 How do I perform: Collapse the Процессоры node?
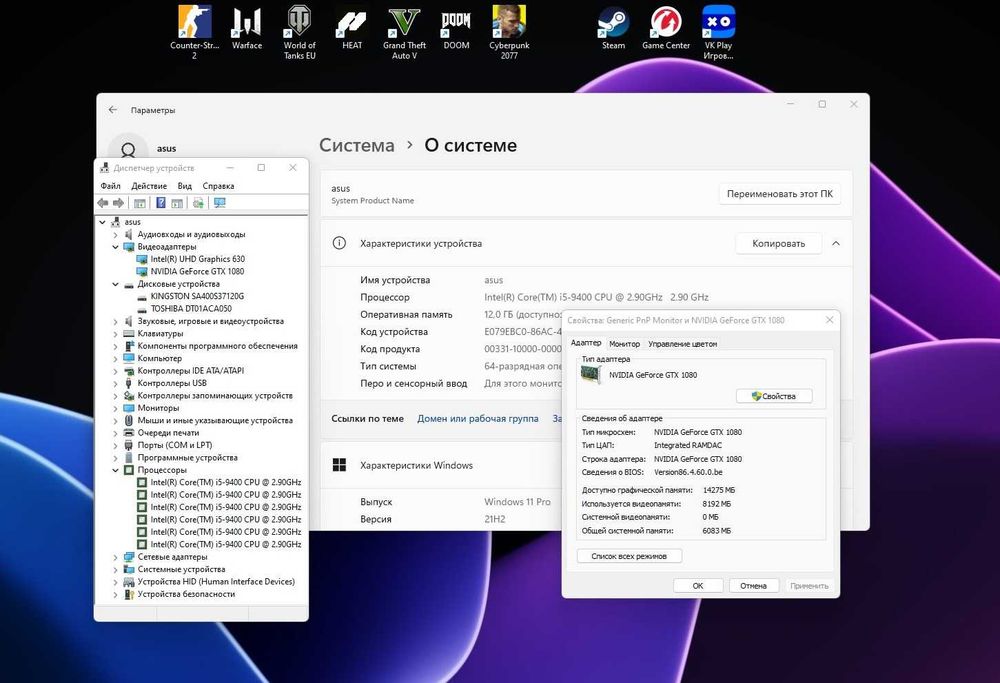click(x=115, y=471)
